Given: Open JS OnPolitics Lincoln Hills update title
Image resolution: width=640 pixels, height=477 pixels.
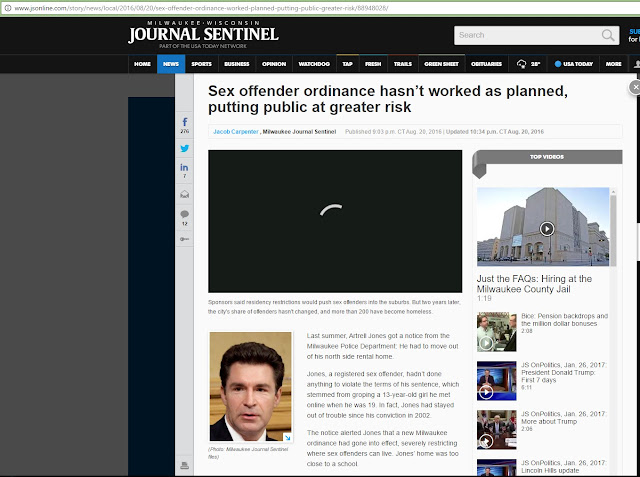Looking at the screenshot, I should point(564,466).
